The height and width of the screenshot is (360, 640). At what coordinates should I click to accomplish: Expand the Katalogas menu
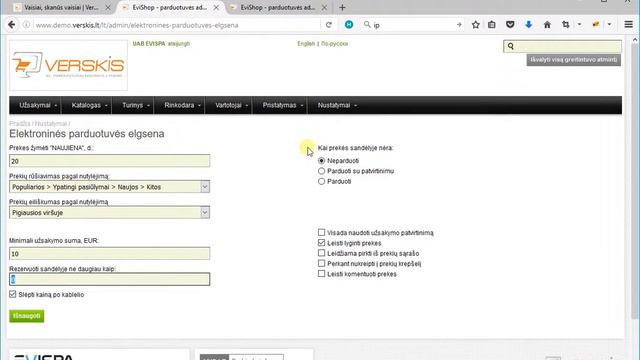[89, 105]
